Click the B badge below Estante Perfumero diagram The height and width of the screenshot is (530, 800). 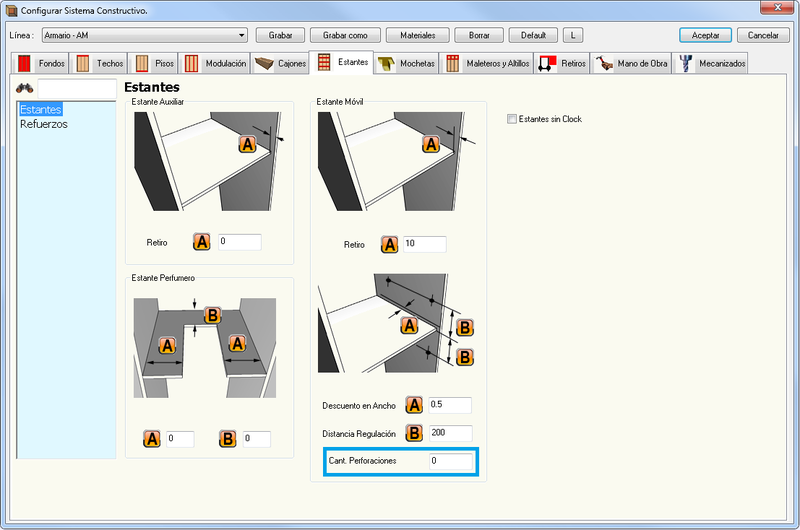point(228,439)
